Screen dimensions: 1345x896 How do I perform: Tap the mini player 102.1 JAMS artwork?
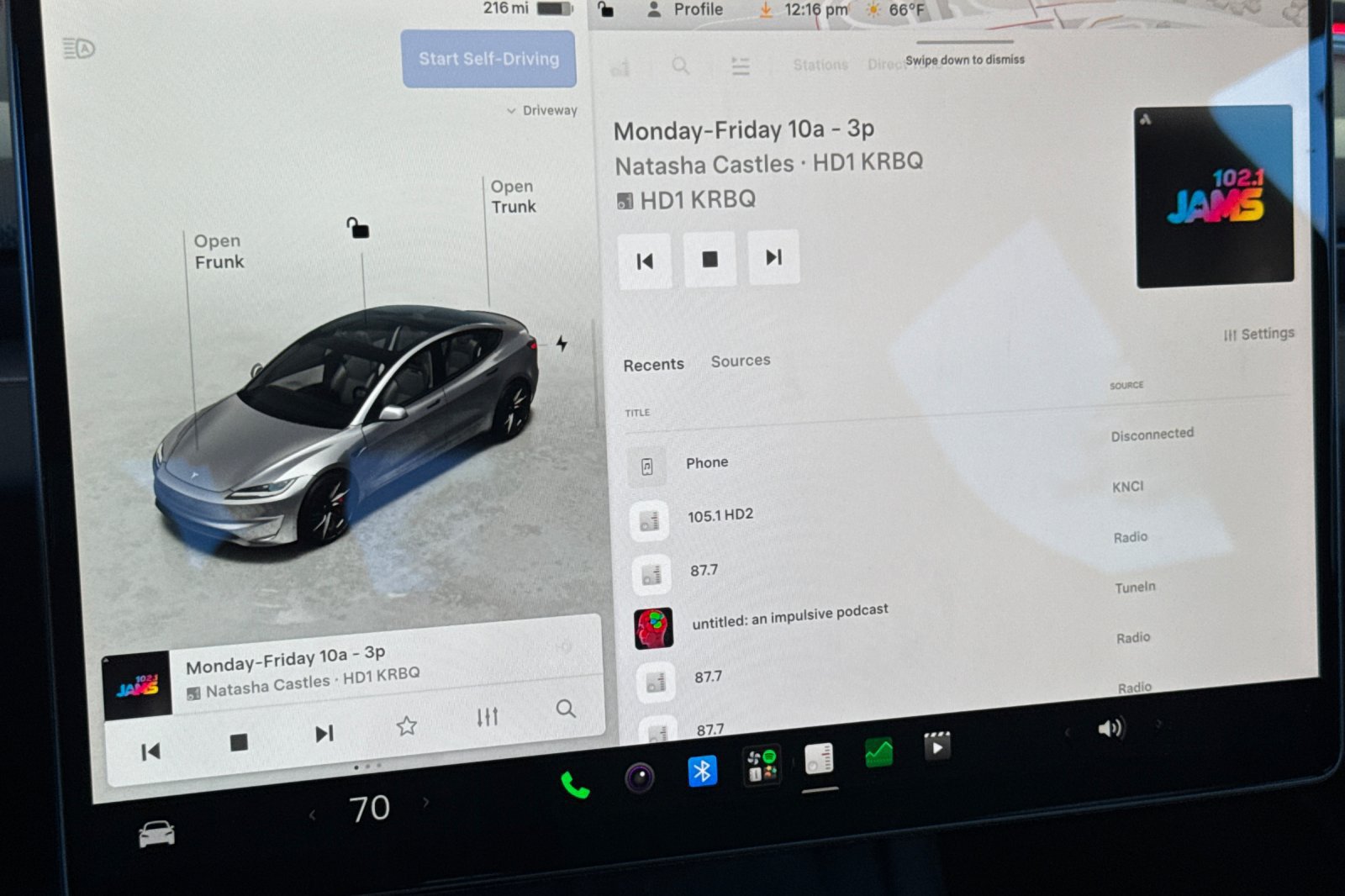pyautogui.click(x=137, y=686)
